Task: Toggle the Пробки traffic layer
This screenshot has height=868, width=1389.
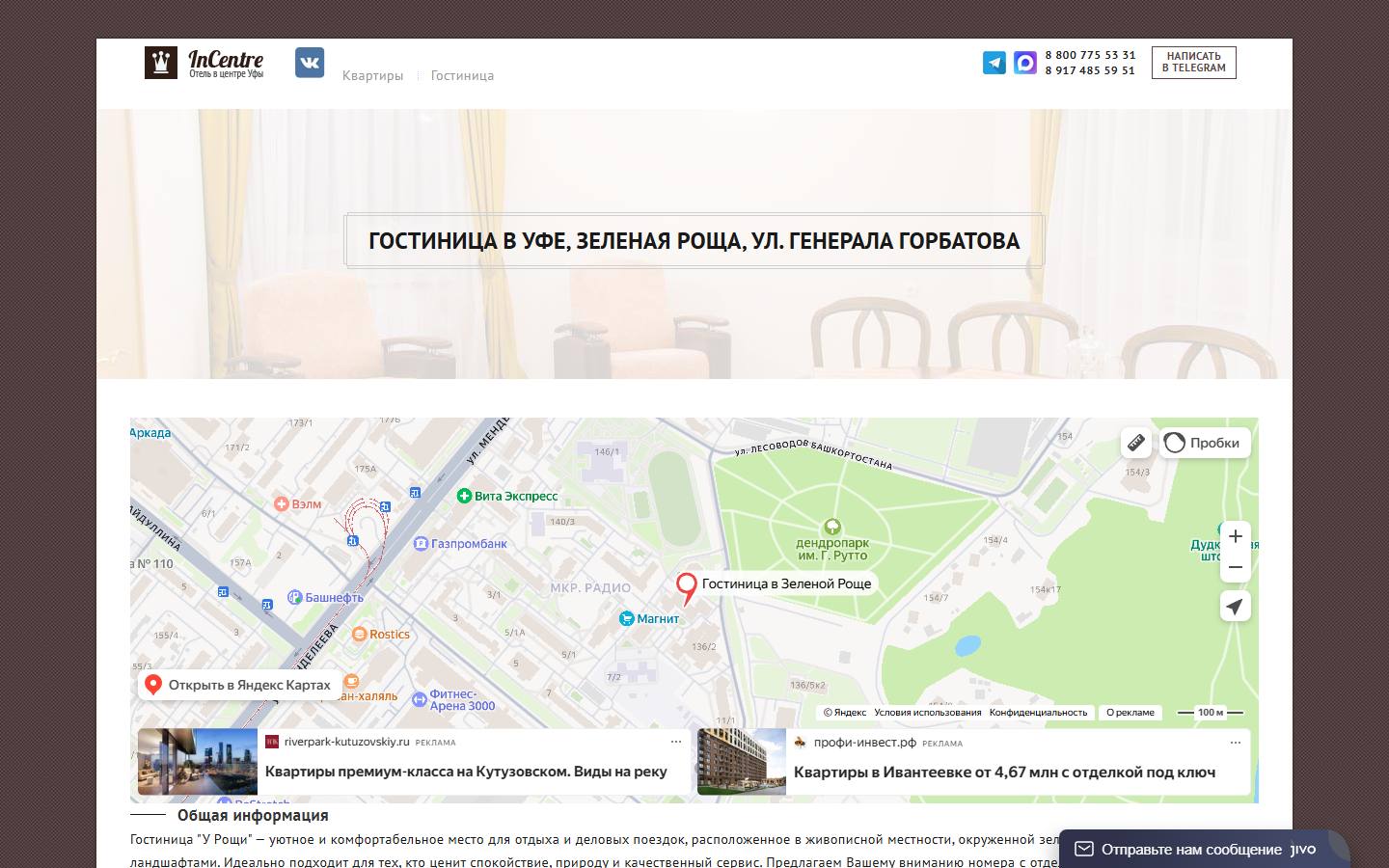Action: coord(1205,443)
